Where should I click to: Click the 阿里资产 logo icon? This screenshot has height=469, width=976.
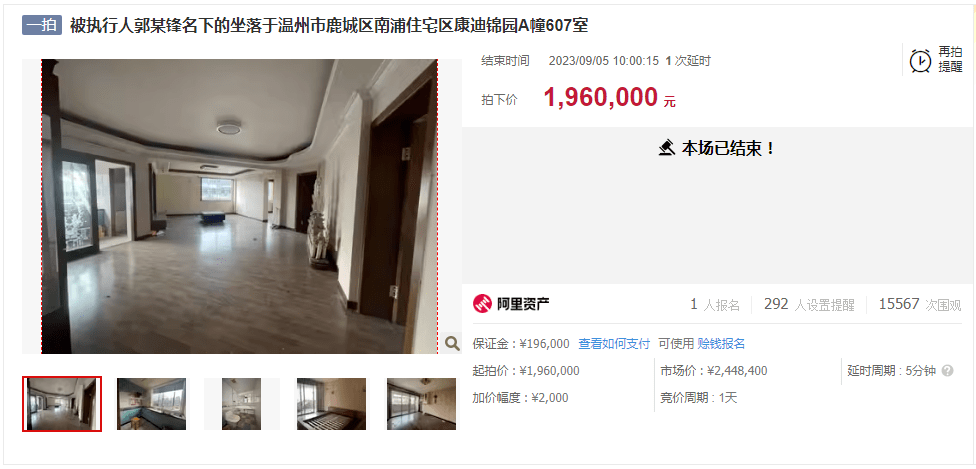pos(482,304)
